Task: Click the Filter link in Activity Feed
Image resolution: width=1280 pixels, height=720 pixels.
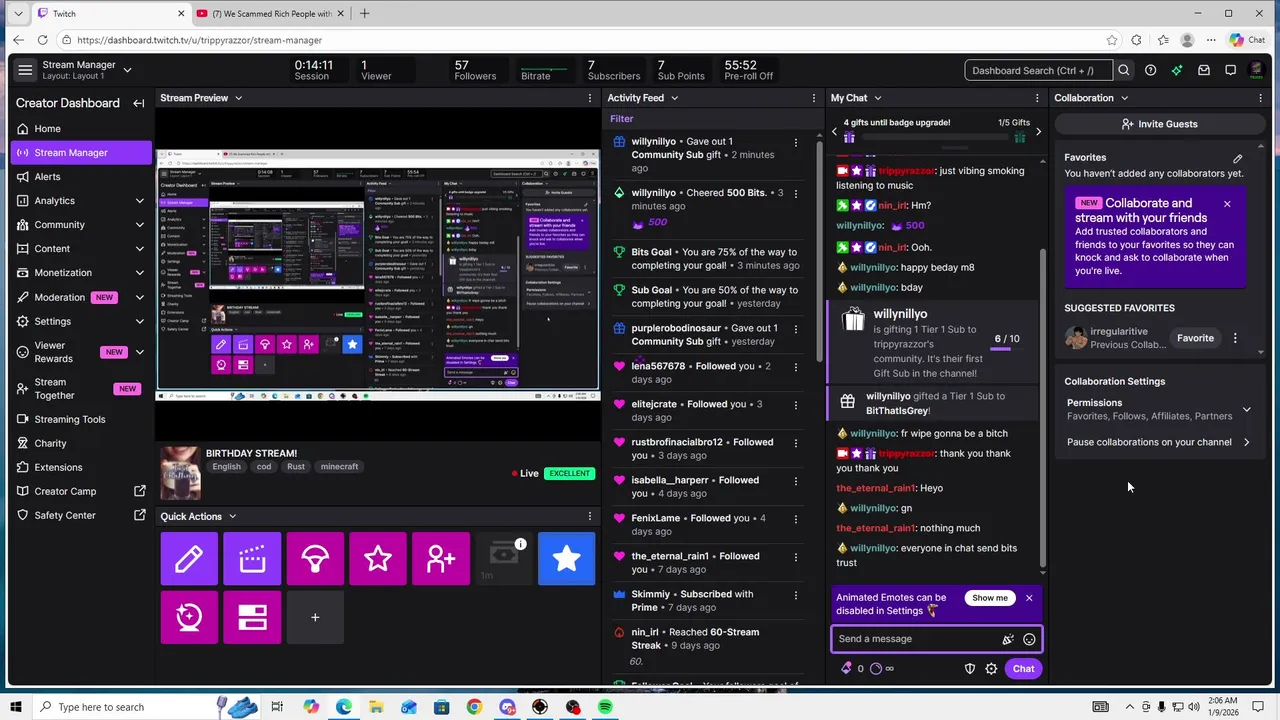Action: point(622,119)
